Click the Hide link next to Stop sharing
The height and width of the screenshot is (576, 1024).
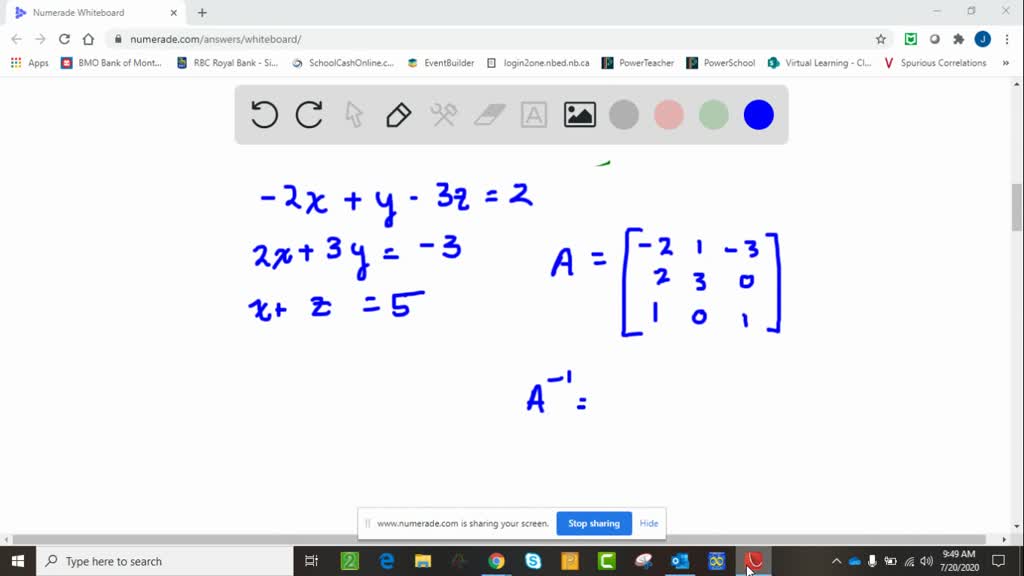click(648, 523)
